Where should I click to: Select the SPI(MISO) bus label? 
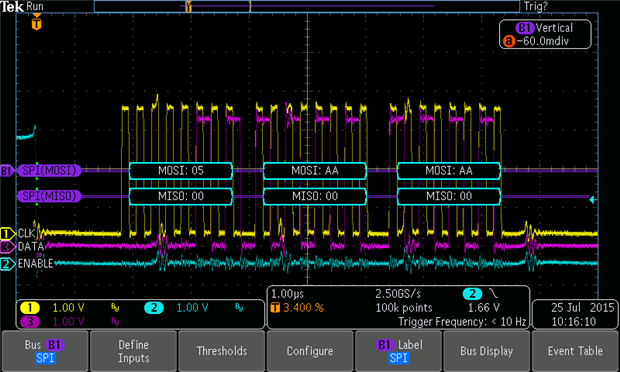point(49,196)
